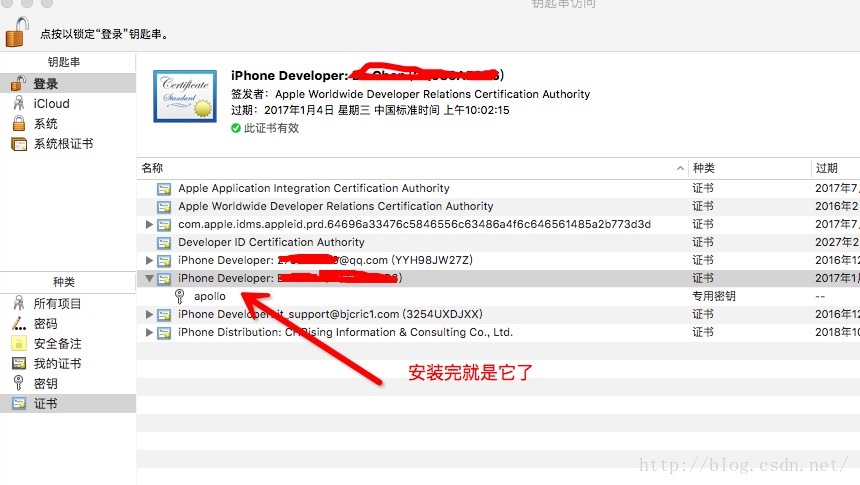Viewport: 860px width, 485px height.
Task: Click certificate icon of Apple Application Integration row
Action: coord(164,189)
